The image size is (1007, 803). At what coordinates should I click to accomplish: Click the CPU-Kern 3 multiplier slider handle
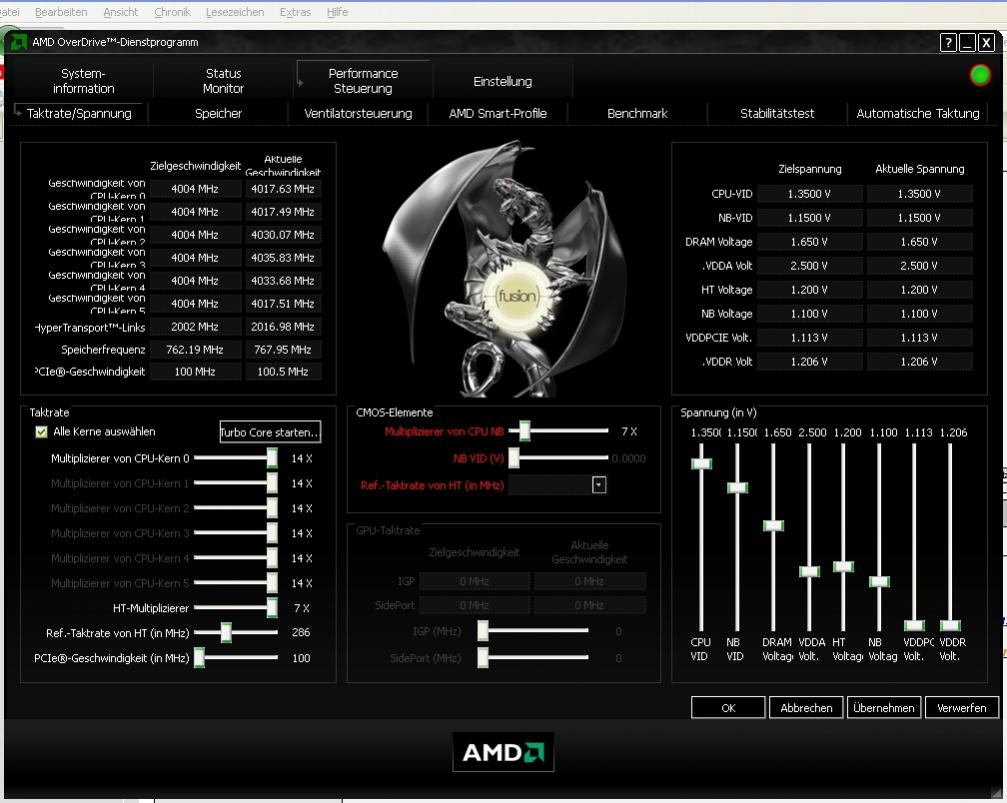[272, 533]
